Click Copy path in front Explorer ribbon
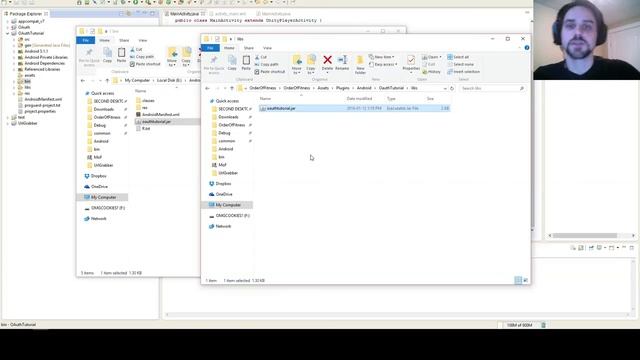640x360 pixels. point(267,64)
